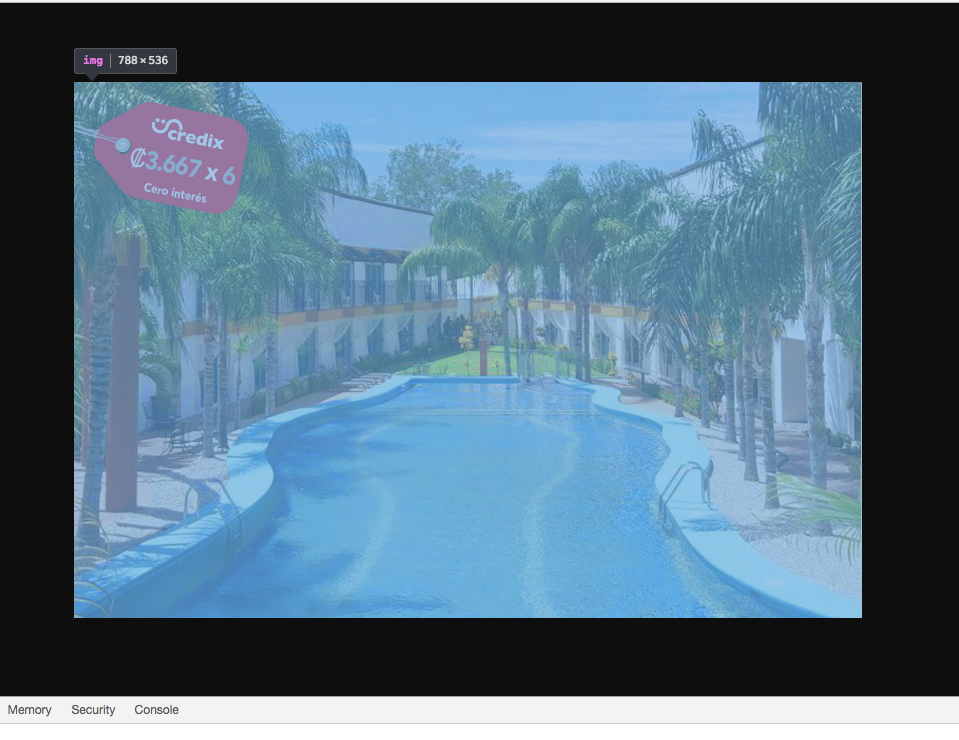The width and height of the screenshot is (959, 740).
Task: Open the Security tab
Action: click(93, 710)
